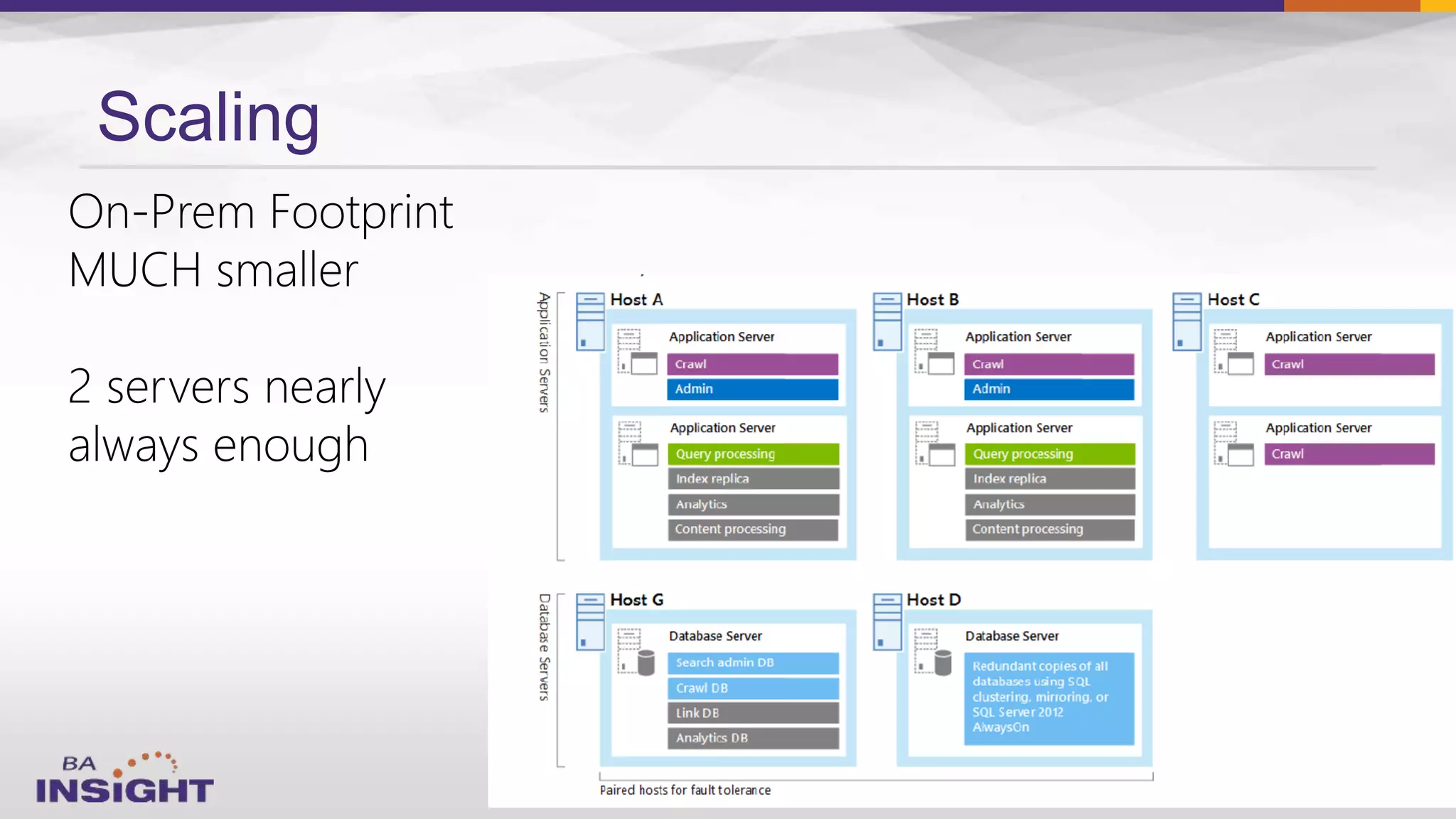Select the blue Admin bar in Host B

coord(1049,389)
